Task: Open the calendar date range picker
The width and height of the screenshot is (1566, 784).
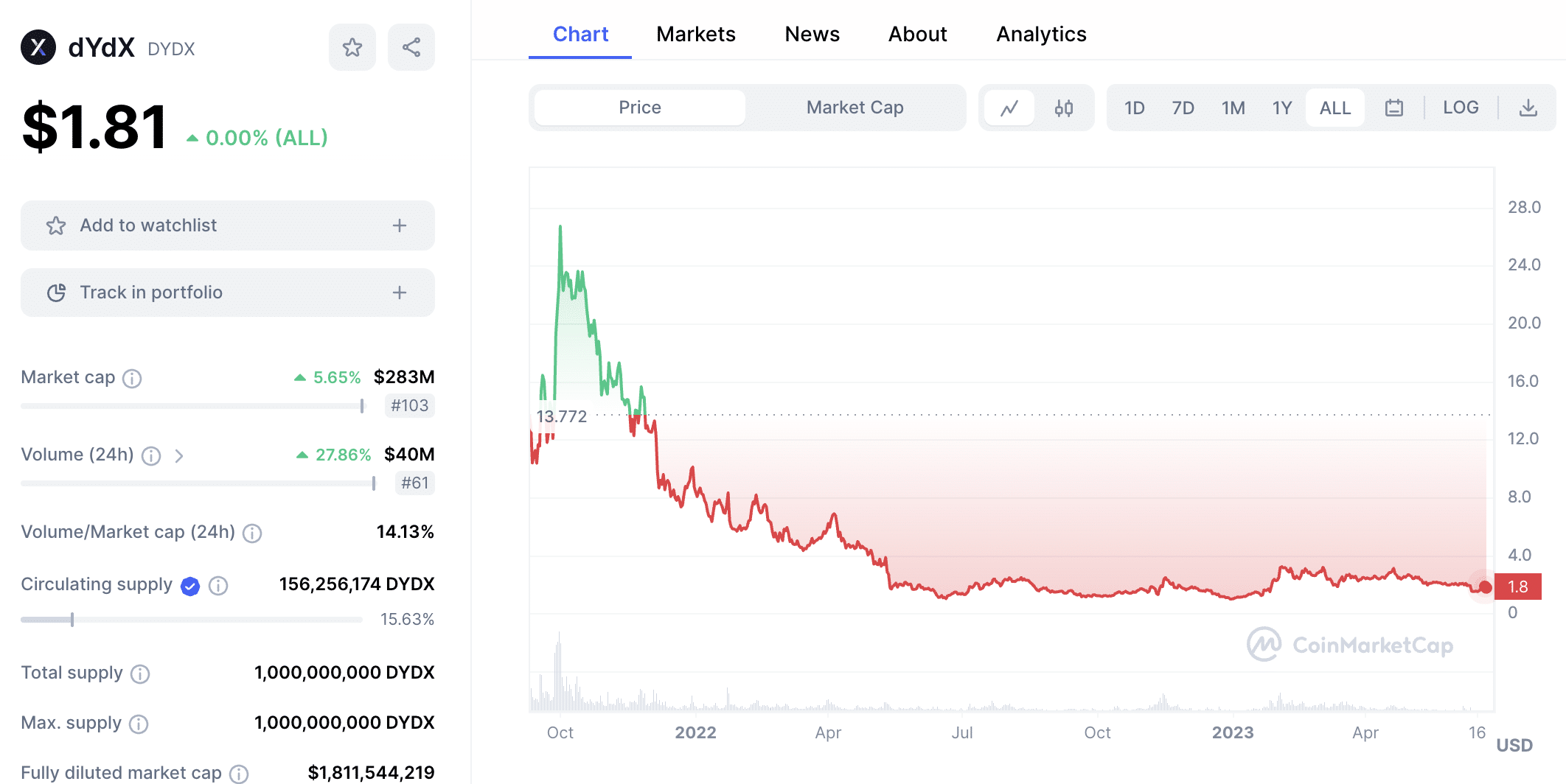Action: tap(1394, 108)
